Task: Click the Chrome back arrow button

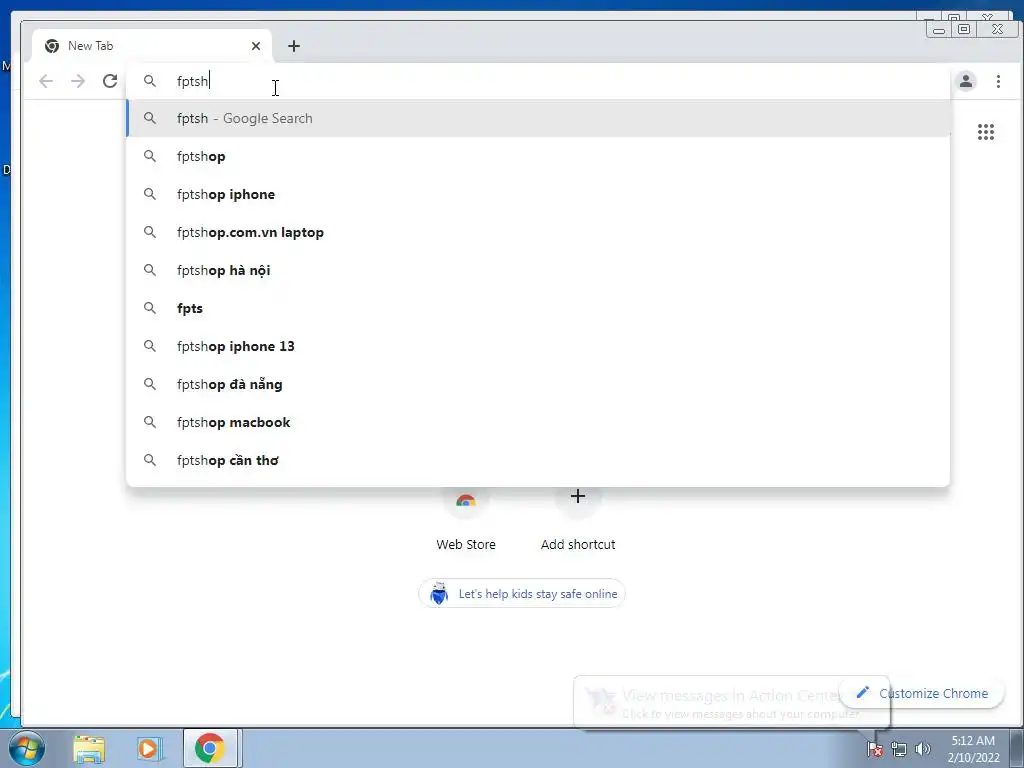Action: 46,81
